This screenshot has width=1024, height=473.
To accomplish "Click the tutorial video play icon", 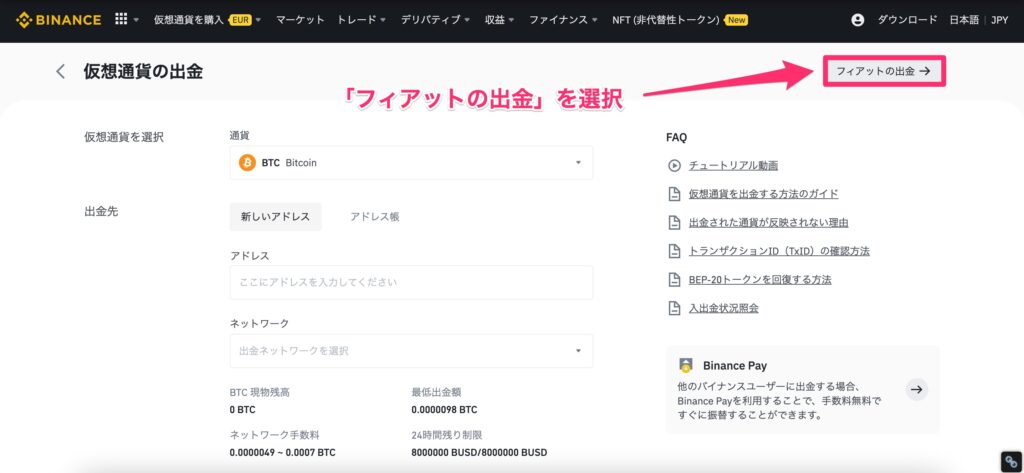I will [x=674, y=165].
